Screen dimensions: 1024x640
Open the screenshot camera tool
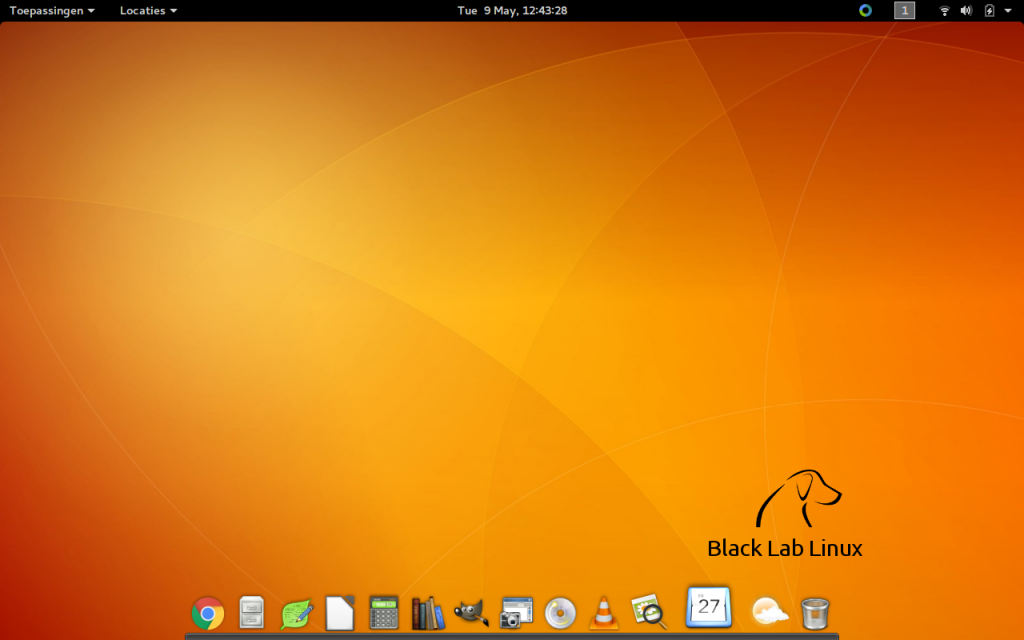(516, 612)
